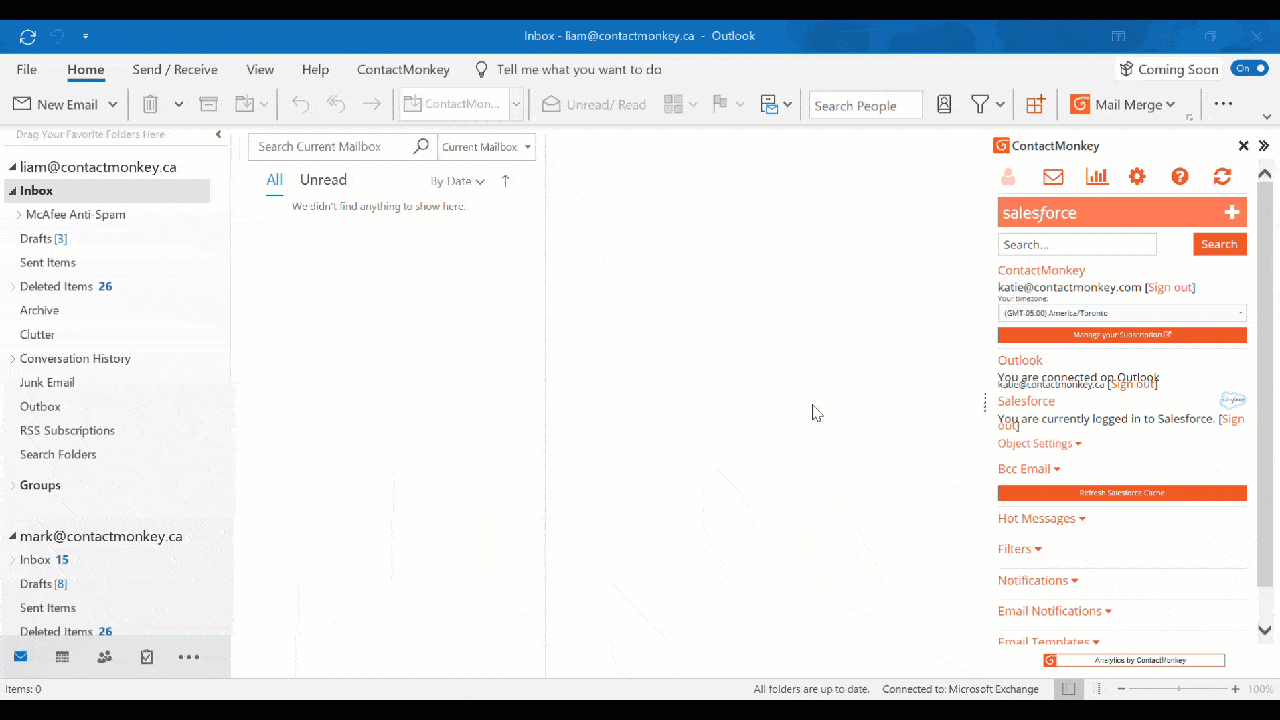Image resolution: width=1280 pixels, height=720 pixels.
Task: Click Manage your Subscription button
Action: [1122, 335]
